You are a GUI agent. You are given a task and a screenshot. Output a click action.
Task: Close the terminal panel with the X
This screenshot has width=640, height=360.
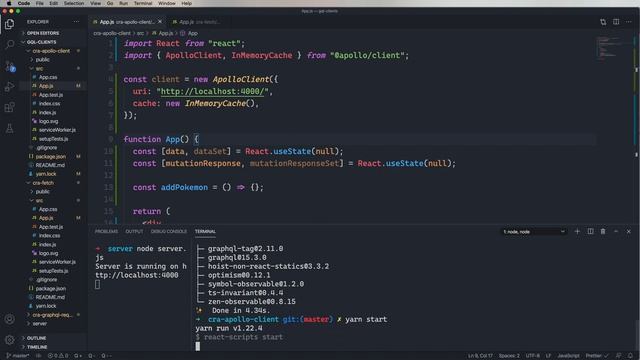(629, 231)
